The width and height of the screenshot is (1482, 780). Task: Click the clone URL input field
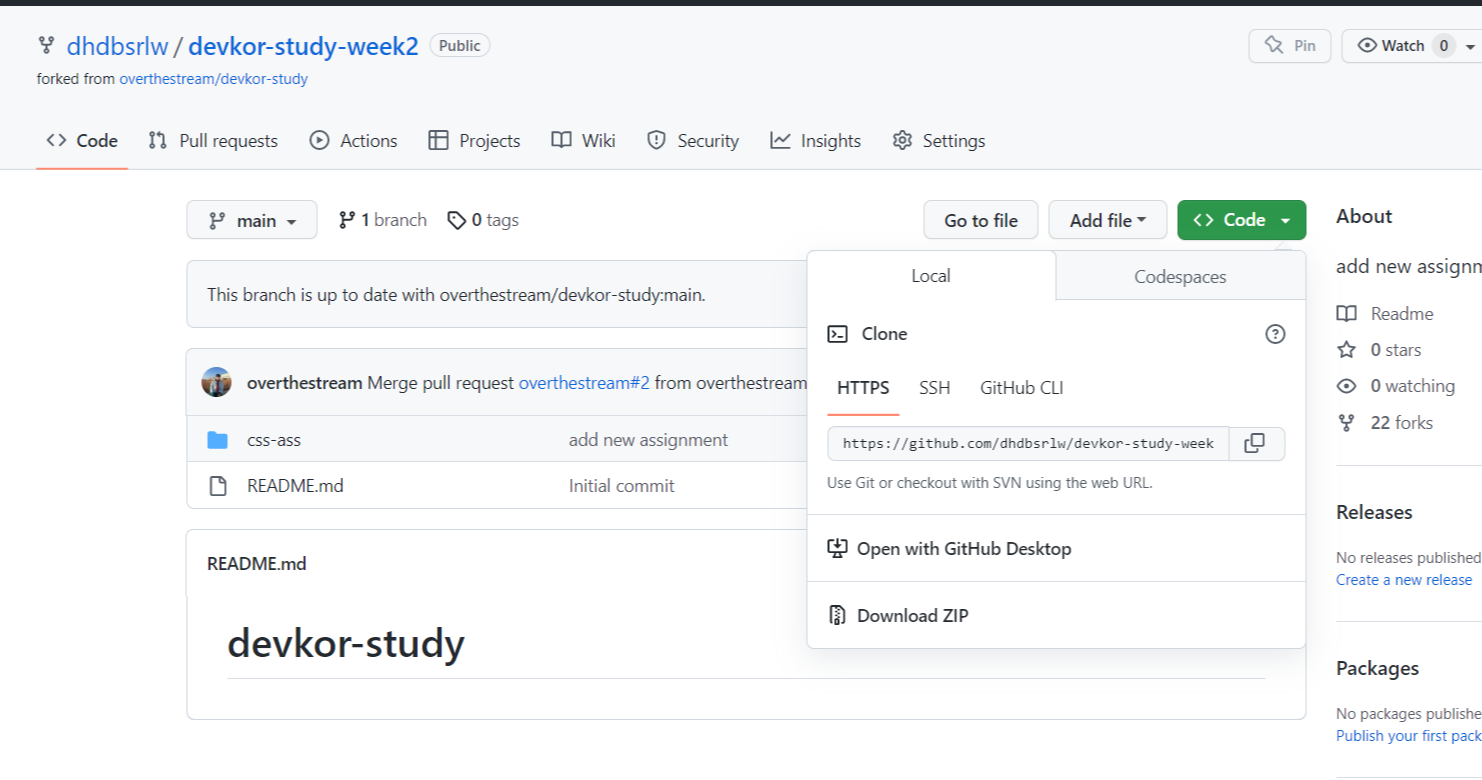pos(1028,443)
